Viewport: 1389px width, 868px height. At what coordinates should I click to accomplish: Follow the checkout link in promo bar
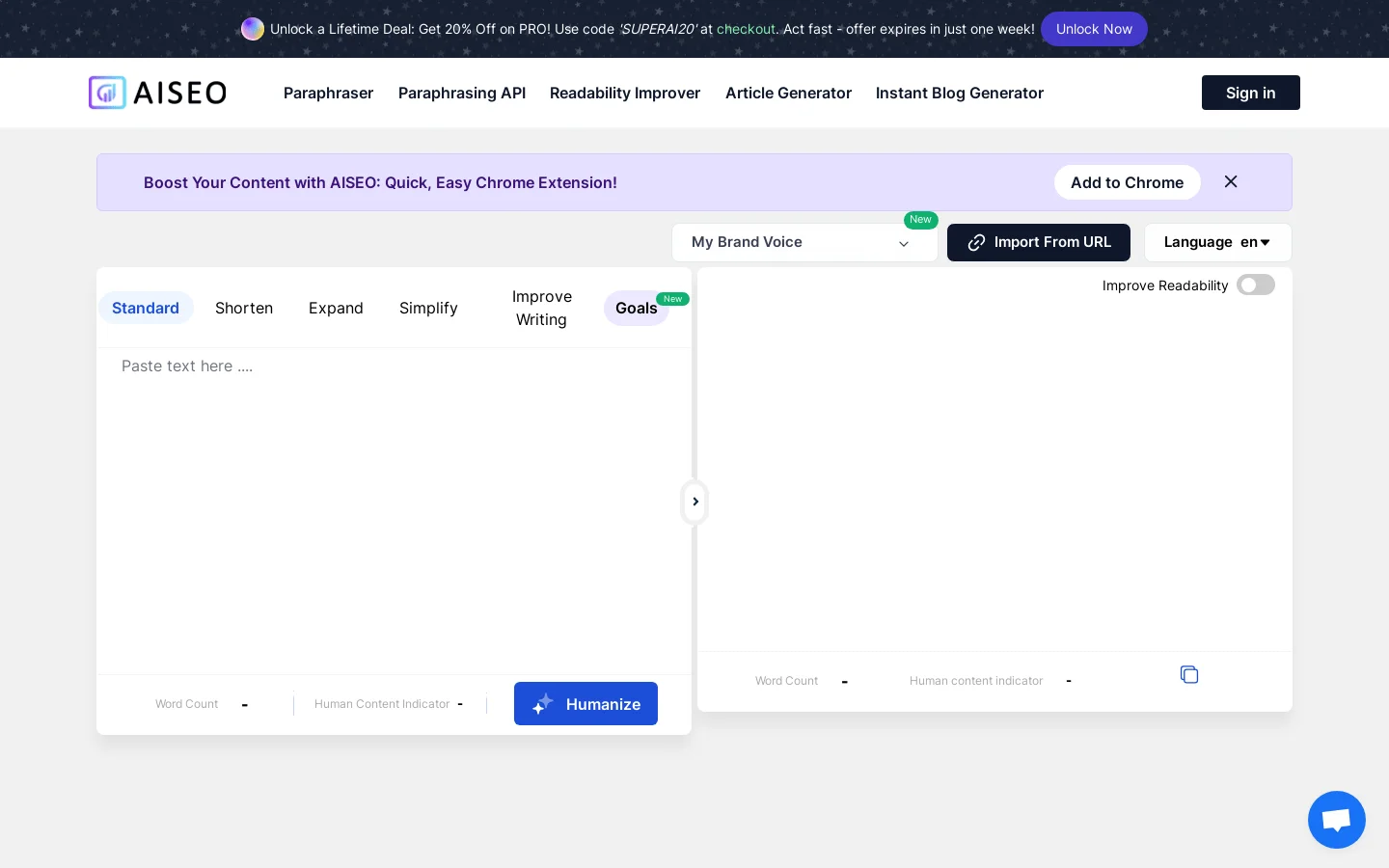[x=746, y=29]
